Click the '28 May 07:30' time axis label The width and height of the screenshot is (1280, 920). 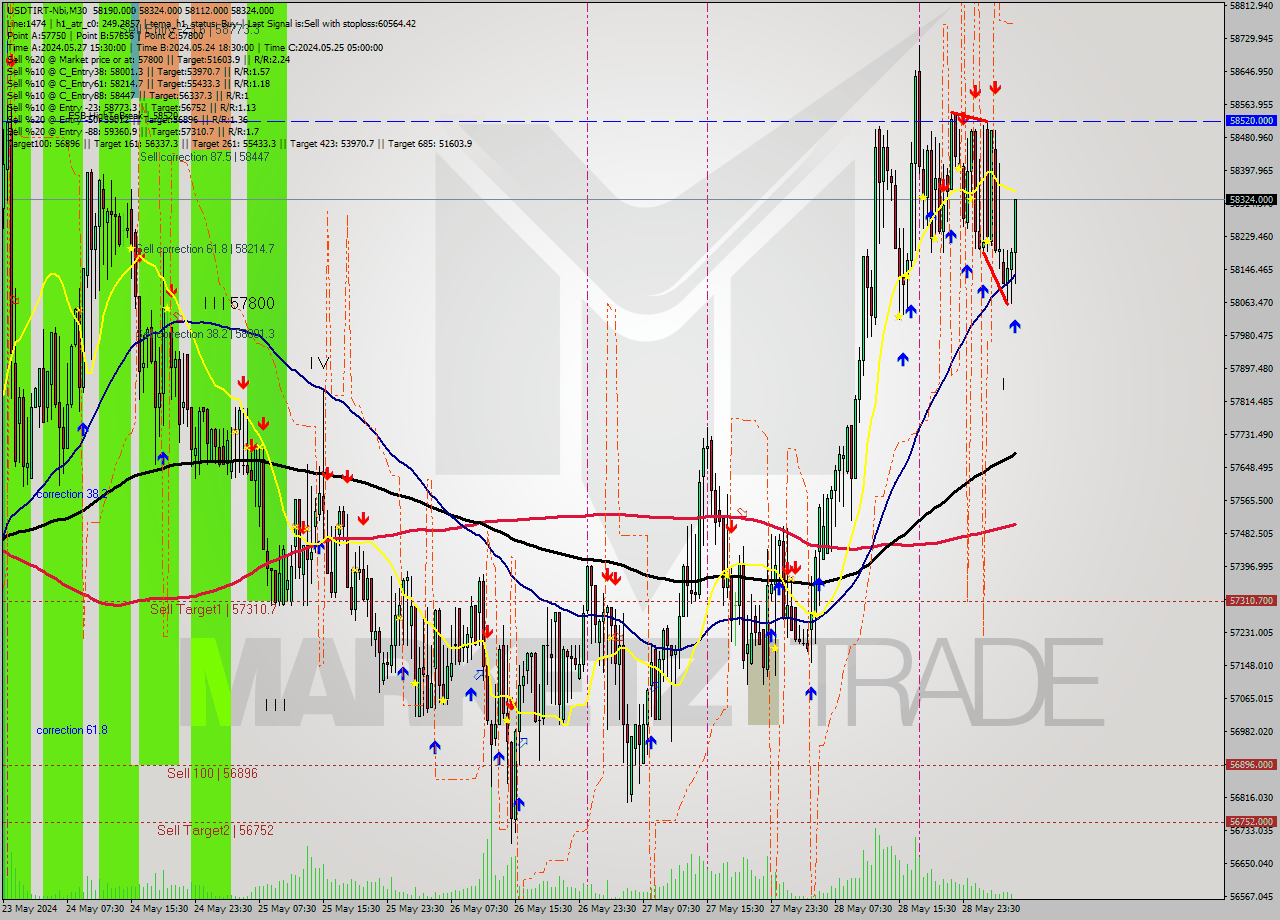pos(863,909)
